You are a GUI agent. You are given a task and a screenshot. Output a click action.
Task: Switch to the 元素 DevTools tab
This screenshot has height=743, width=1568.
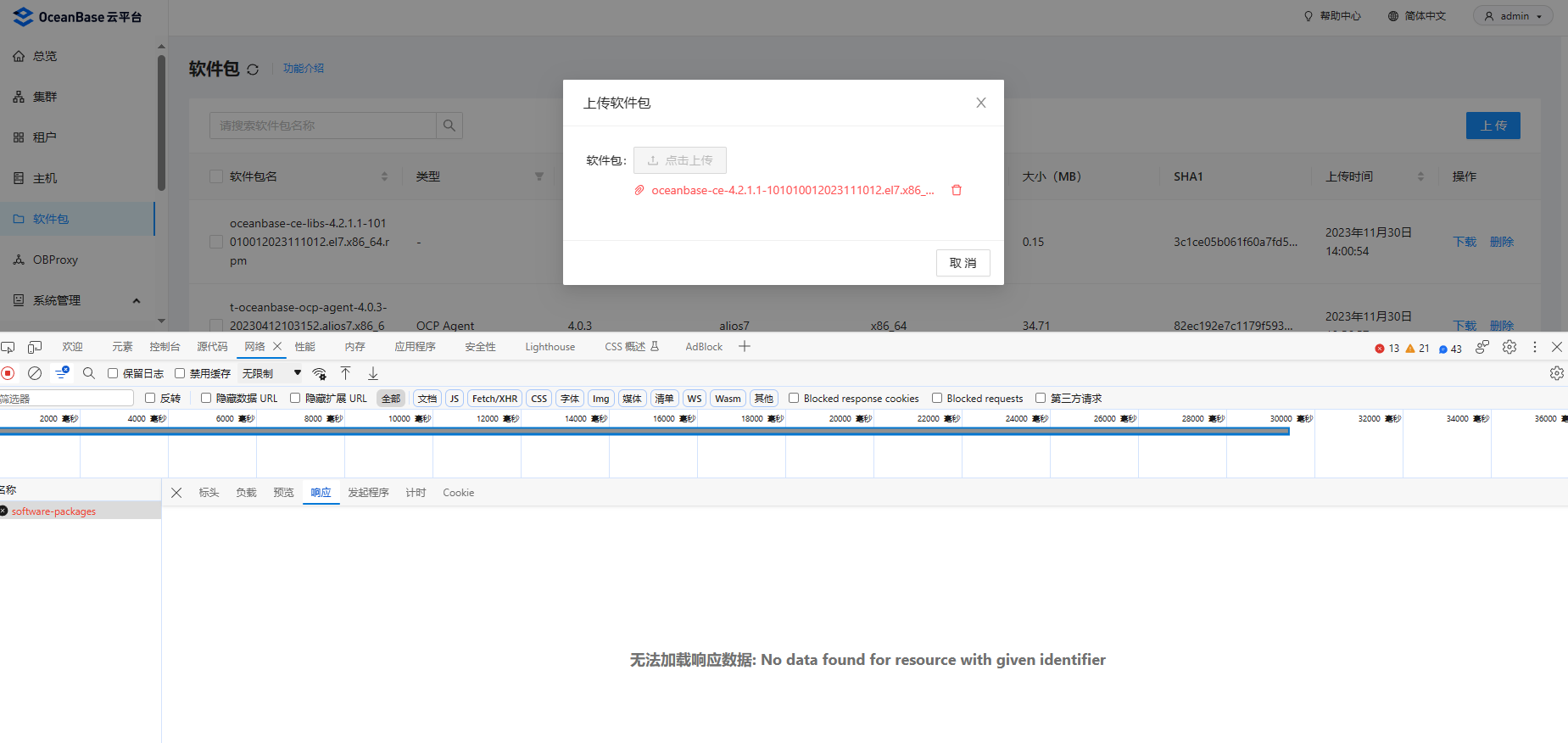(x=123, y=347)
